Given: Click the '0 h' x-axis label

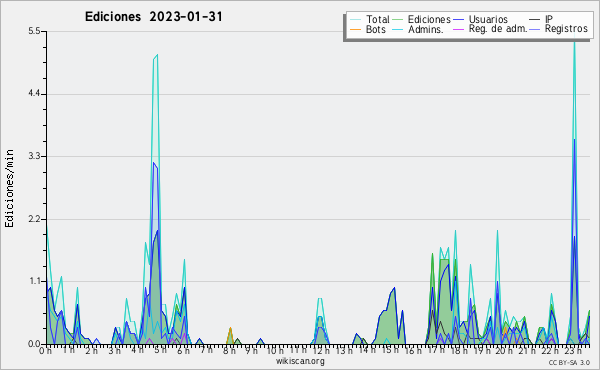Looking at the screenshot, I should (45, 350).
